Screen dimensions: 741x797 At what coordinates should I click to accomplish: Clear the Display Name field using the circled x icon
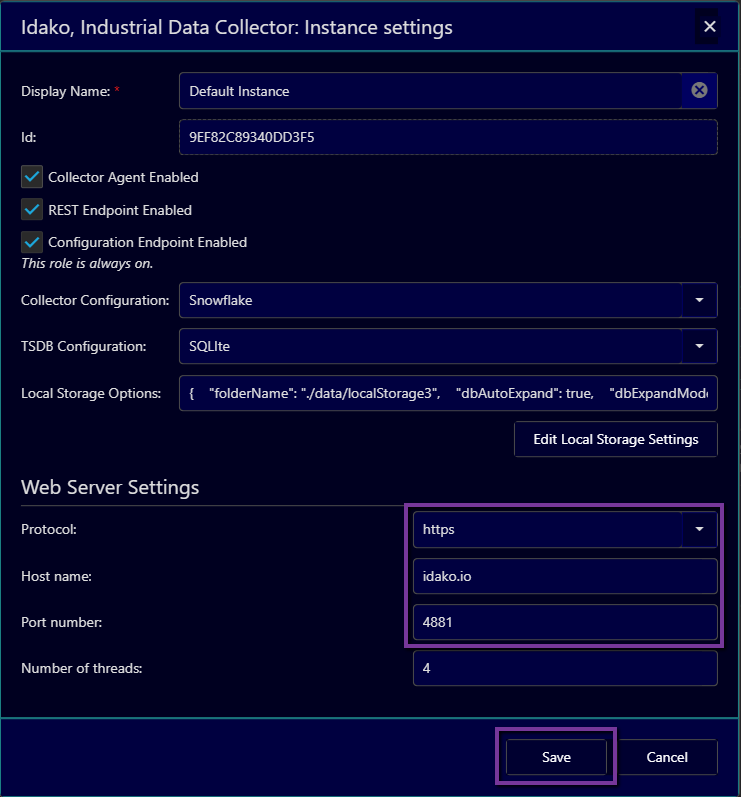coord(699,91)
